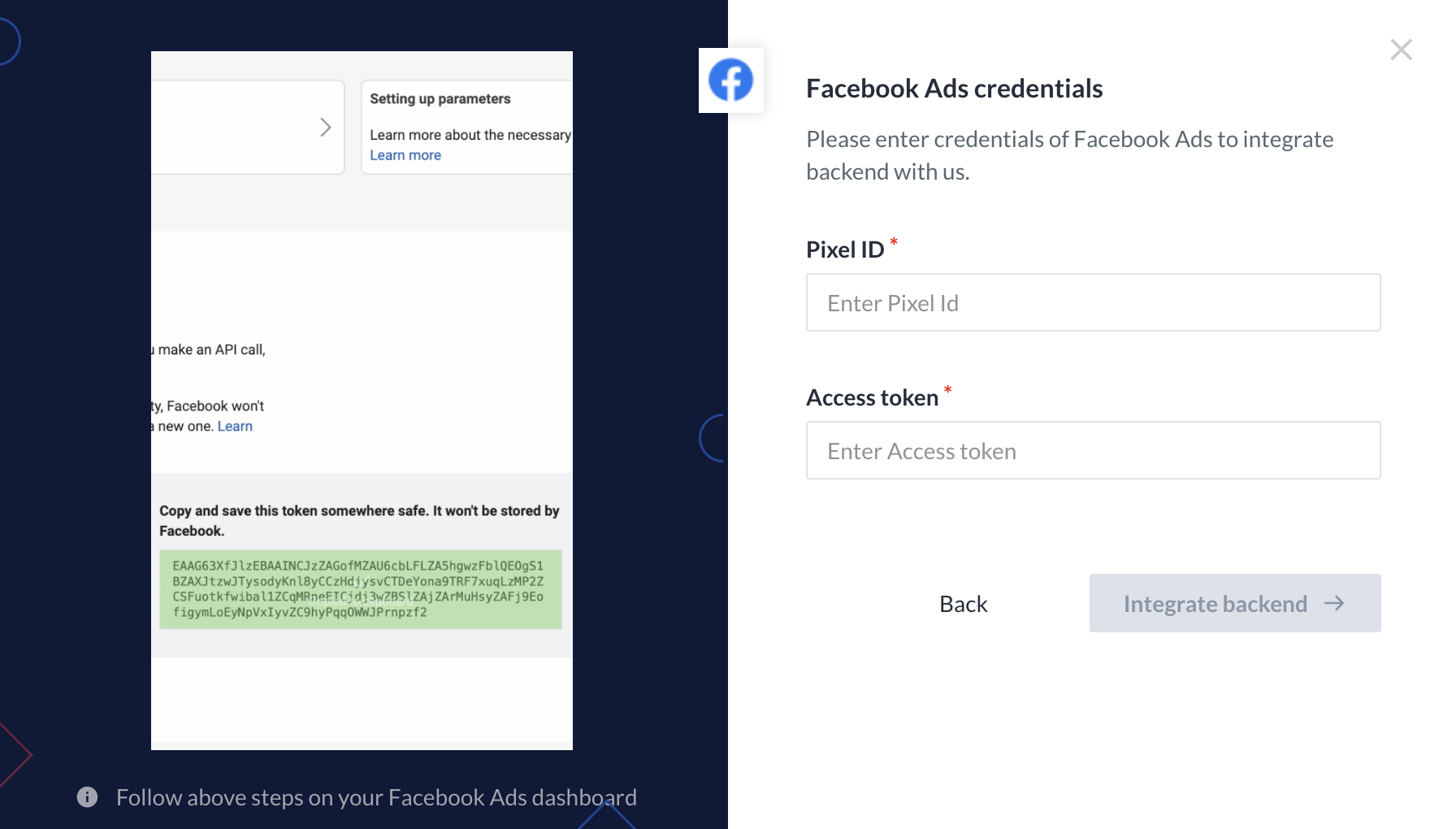
Task: Click the Setting up parameters card title
Action: tap(440, 99)
